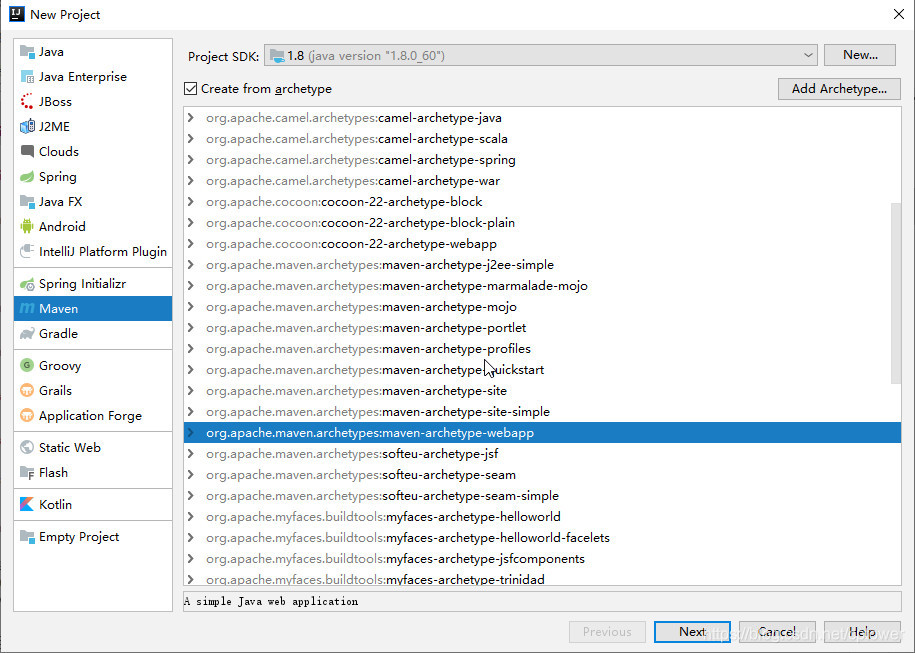Select the Static Web label
The height and width of the screenshot is (653, 915).
click(70, 448)
